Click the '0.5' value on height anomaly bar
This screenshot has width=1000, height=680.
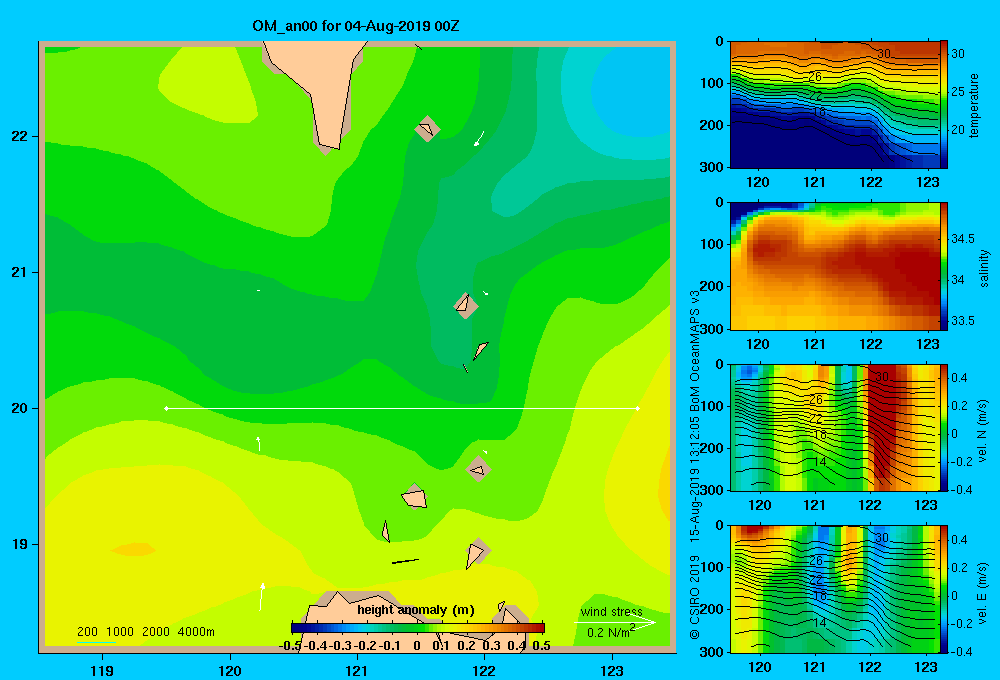coord(541,646)
